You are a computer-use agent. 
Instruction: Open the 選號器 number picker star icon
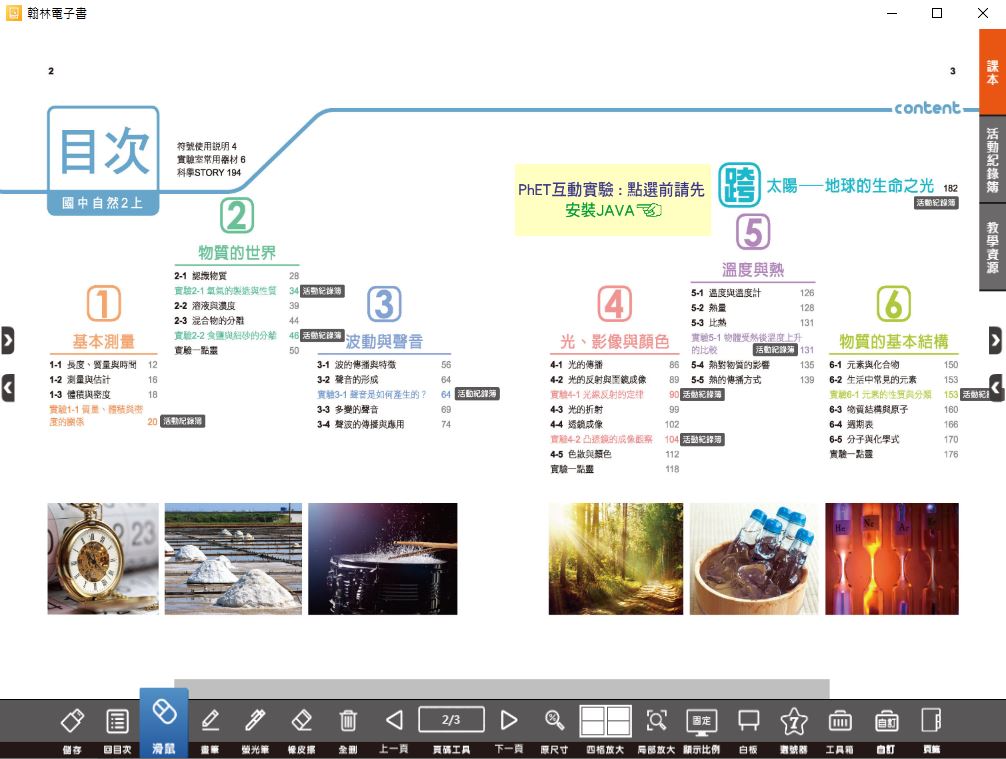click(794, 721)
